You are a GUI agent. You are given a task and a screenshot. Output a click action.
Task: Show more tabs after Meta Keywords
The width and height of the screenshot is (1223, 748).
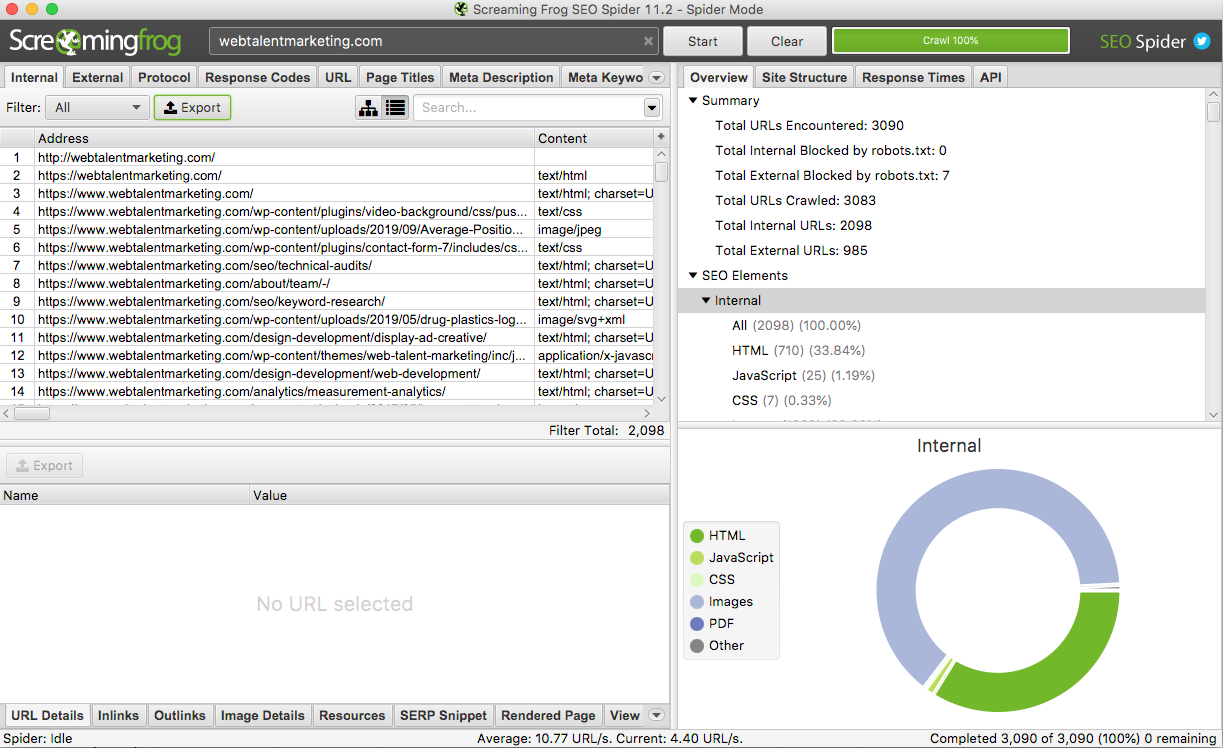(656, 78)
